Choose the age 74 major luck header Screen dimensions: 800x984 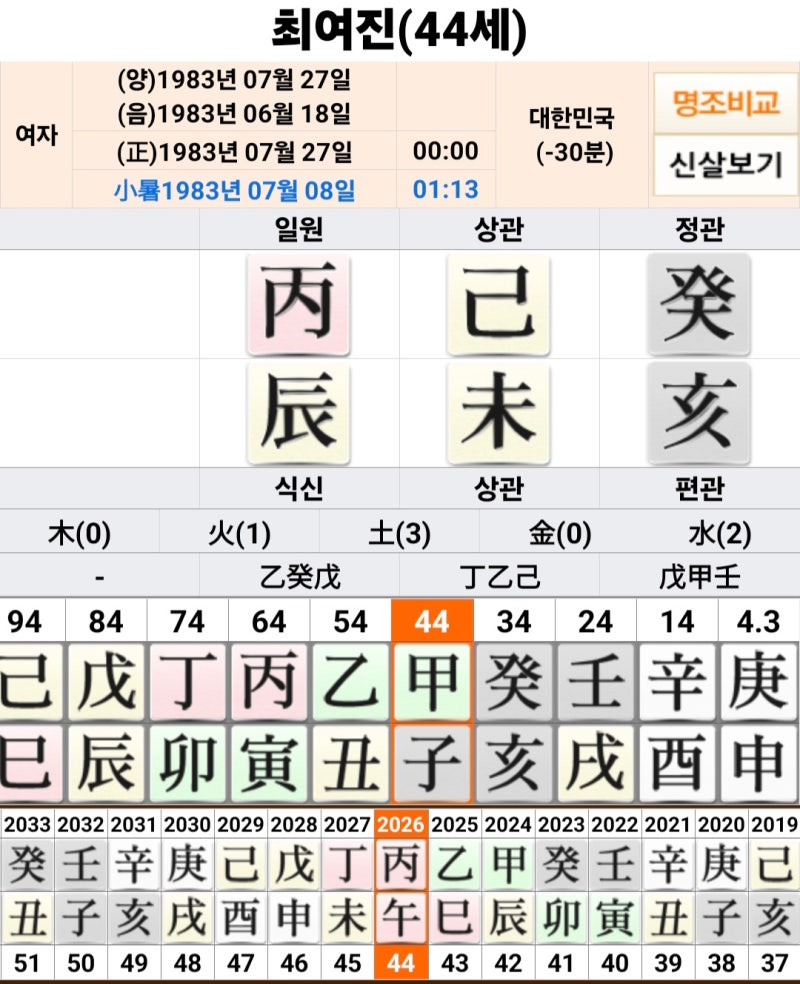click(188, 621)
